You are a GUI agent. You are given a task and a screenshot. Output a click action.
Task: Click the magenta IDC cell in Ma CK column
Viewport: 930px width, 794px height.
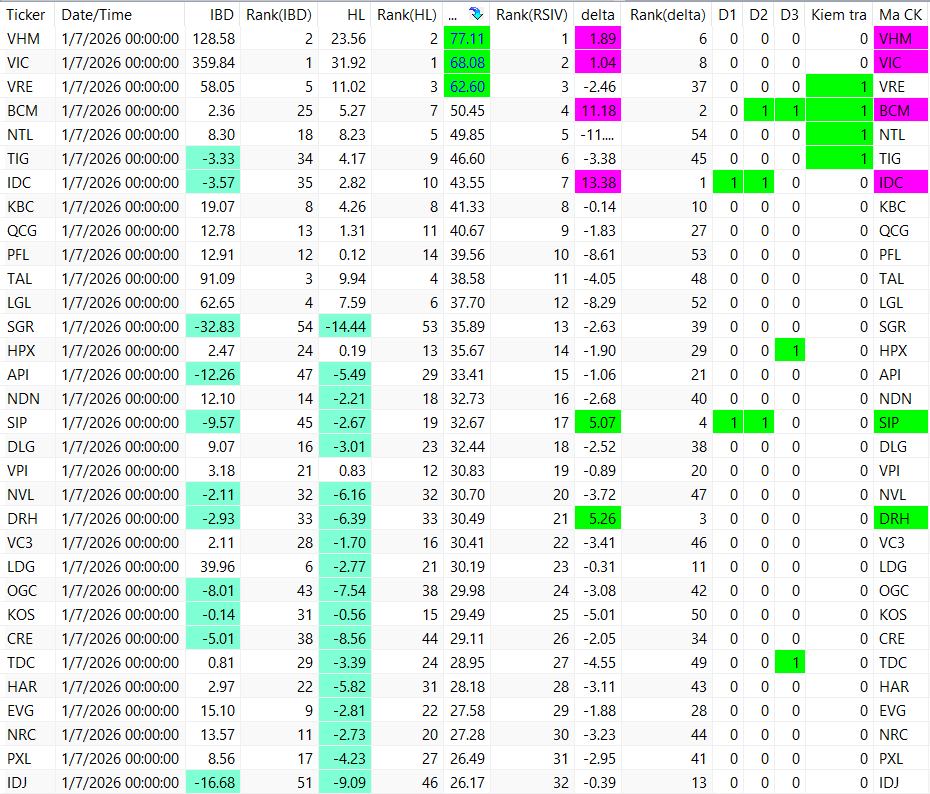click(x=901, y=183)
